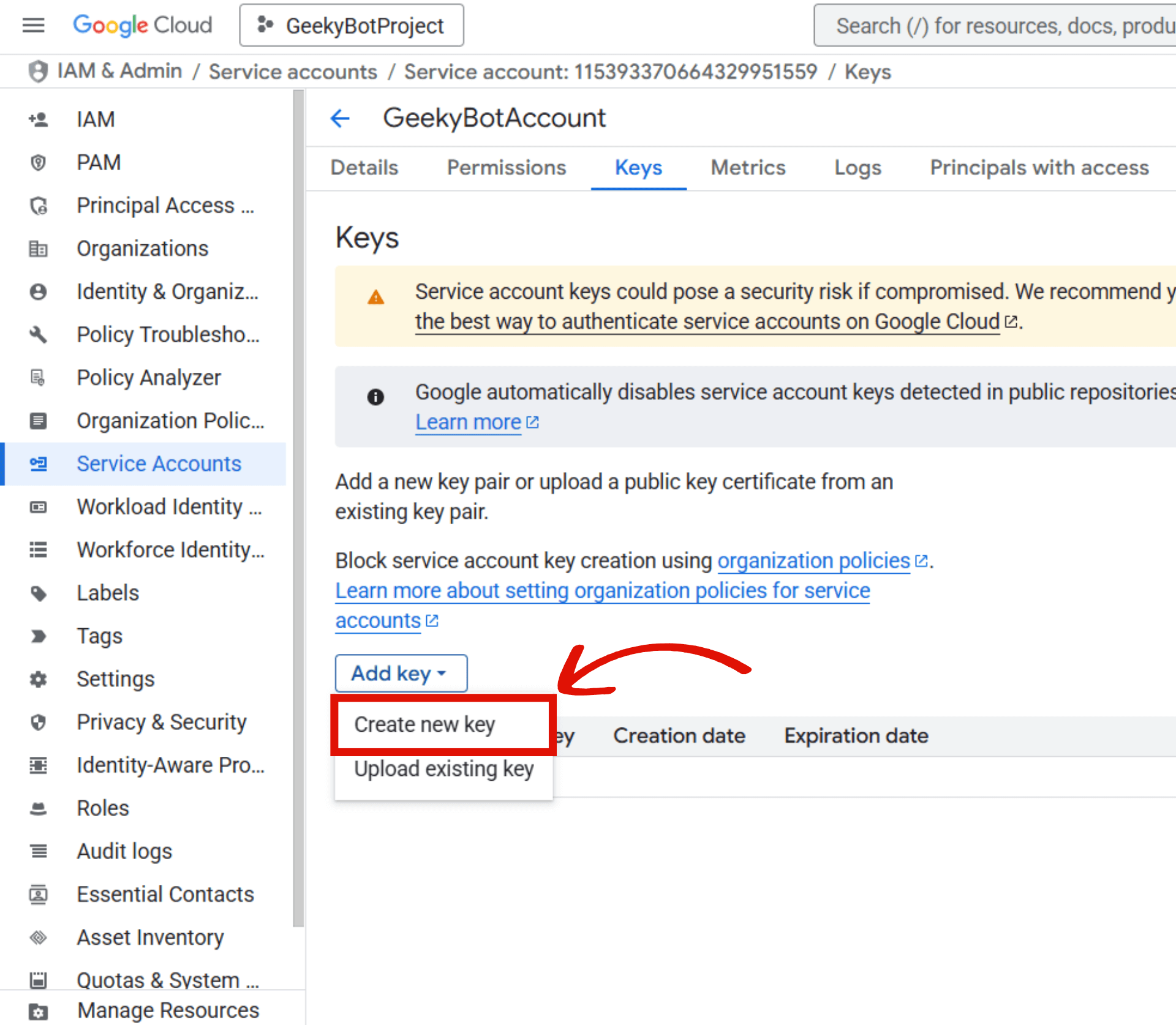Go to Service accounts breadcrumb
Viewport: 1176px width, 1025px height.
[293, 72]
